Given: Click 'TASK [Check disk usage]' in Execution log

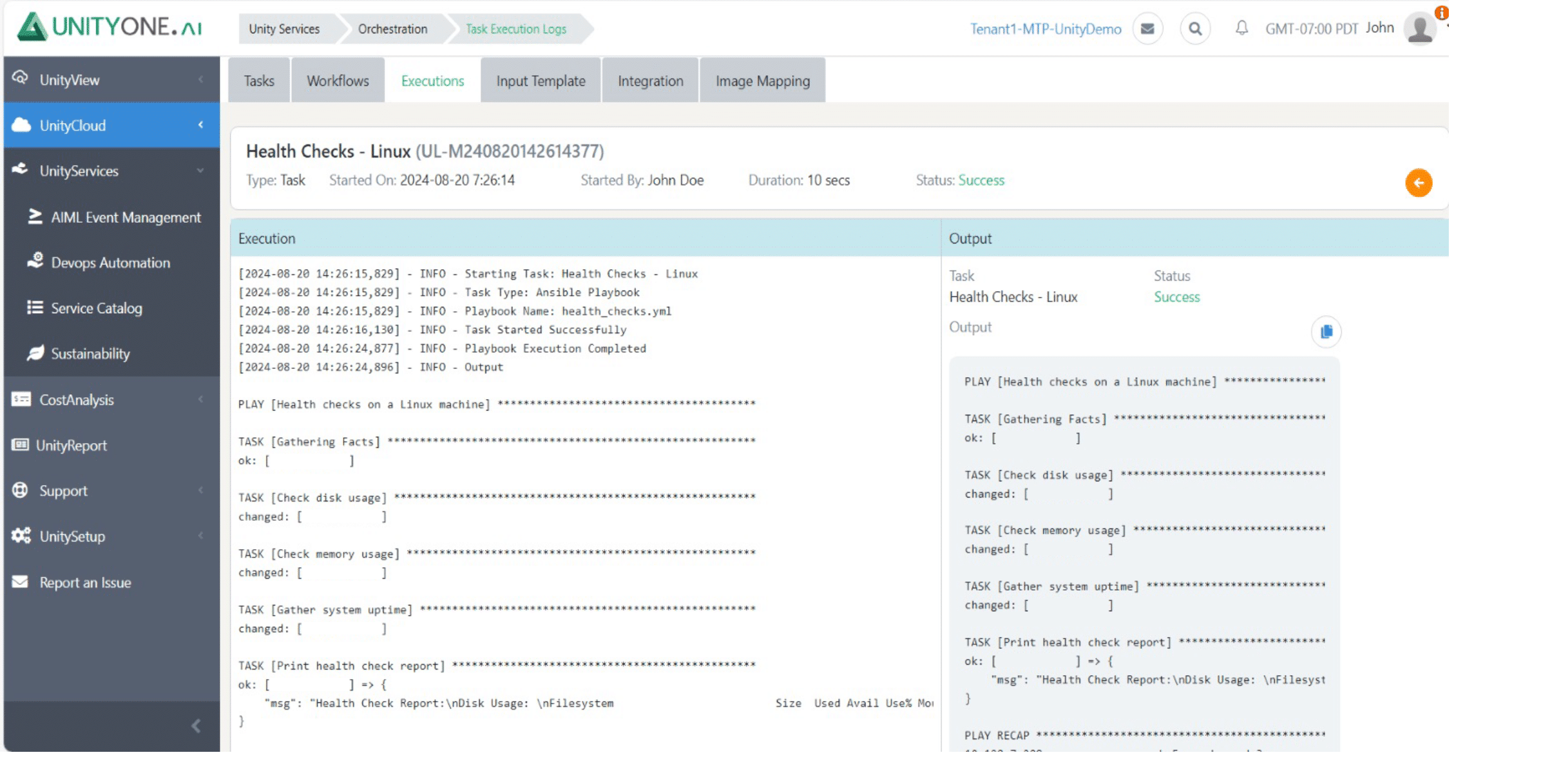Looking at the screenshot, I should 312,498.
